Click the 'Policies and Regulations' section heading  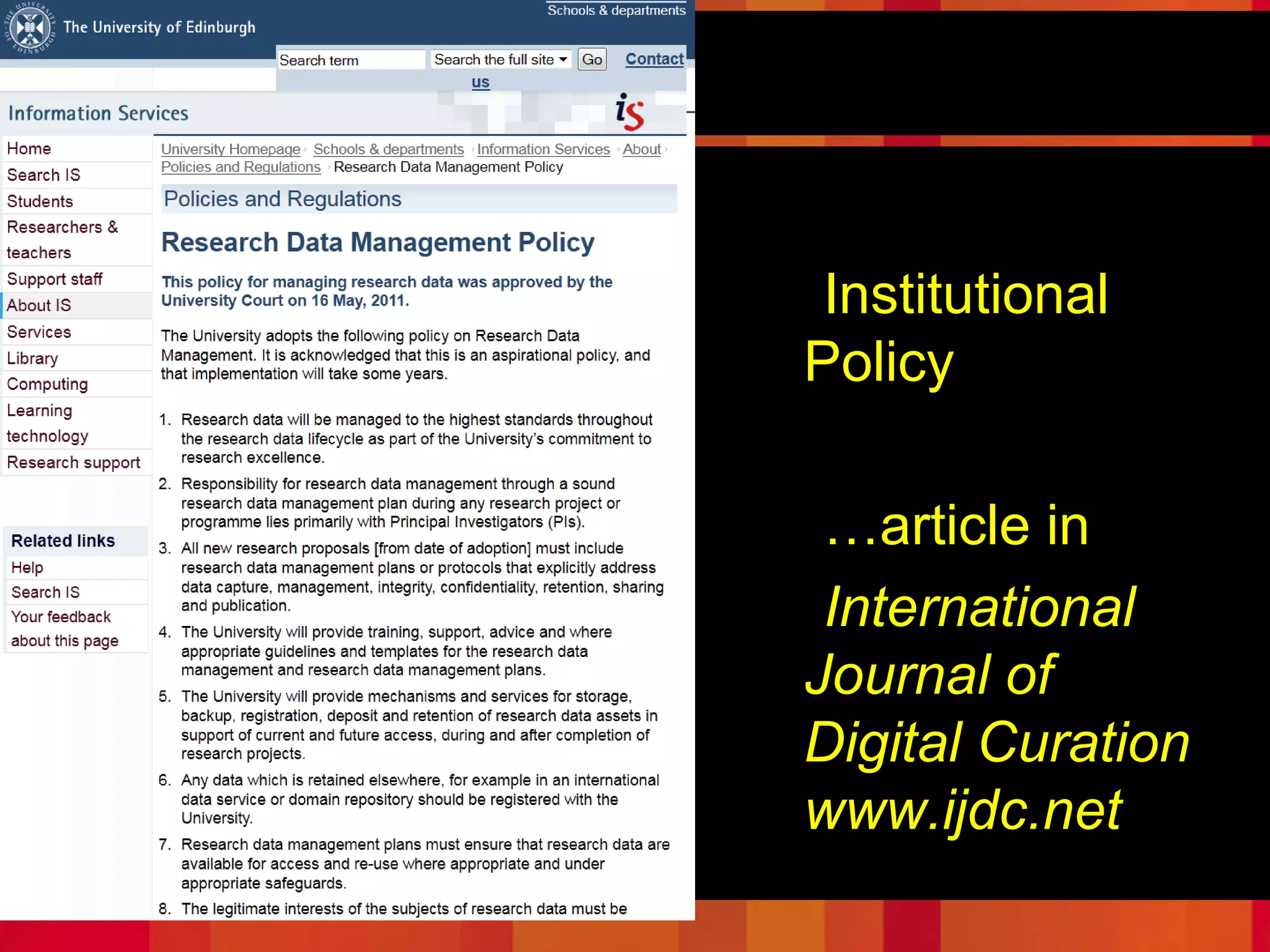click(283, 199)
